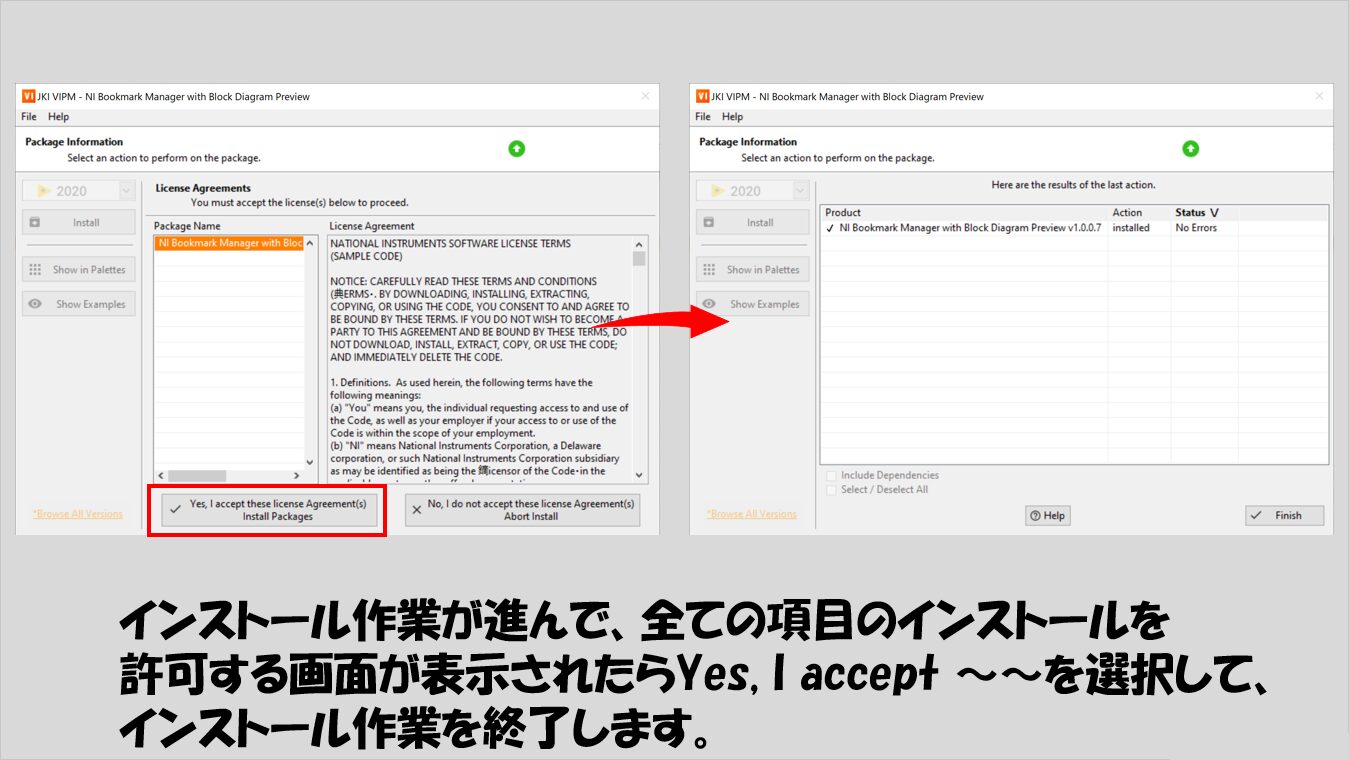
Task: Click Finish button in right VIPM window
Action: tap(1284, 515)
